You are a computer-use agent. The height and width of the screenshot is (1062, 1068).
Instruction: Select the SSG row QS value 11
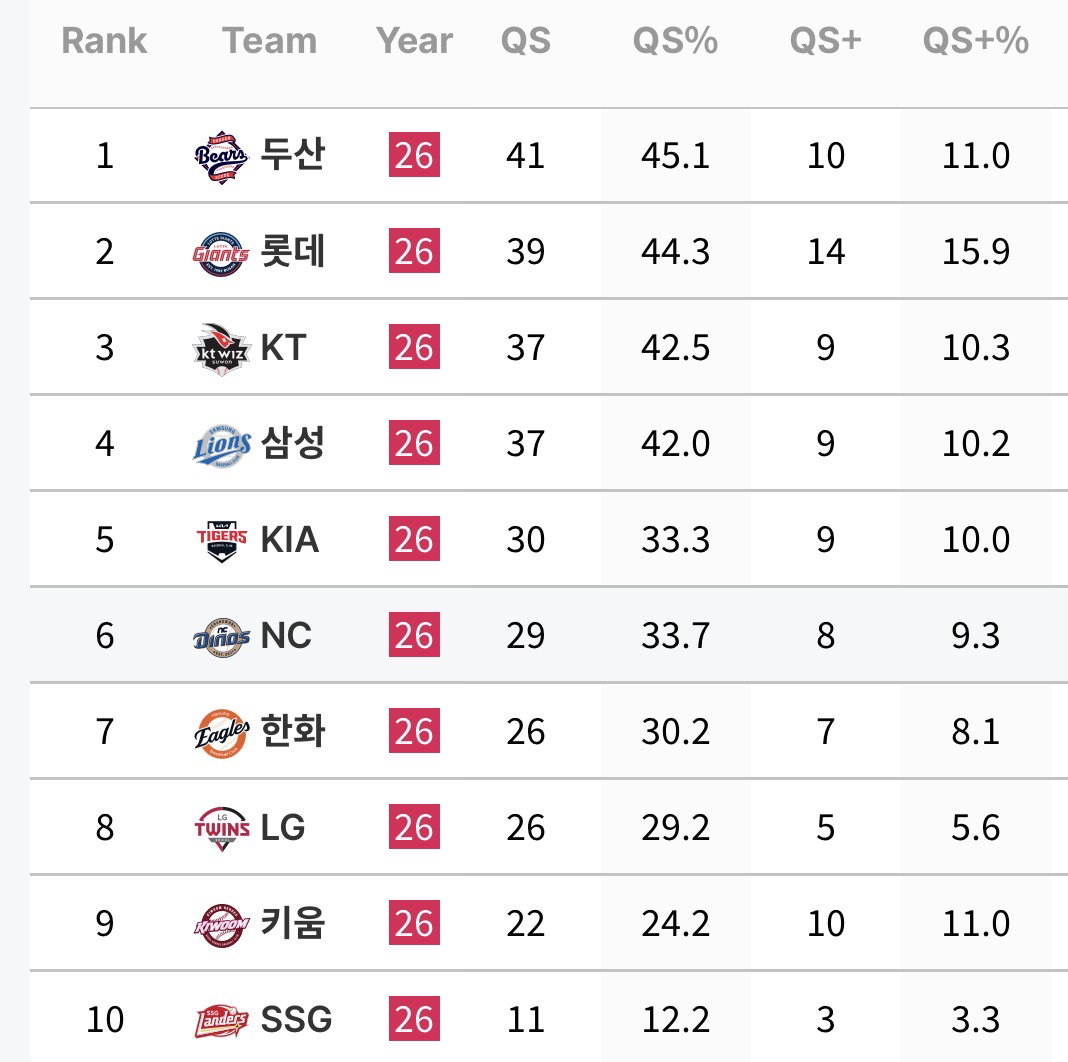tap(525, 1020)
